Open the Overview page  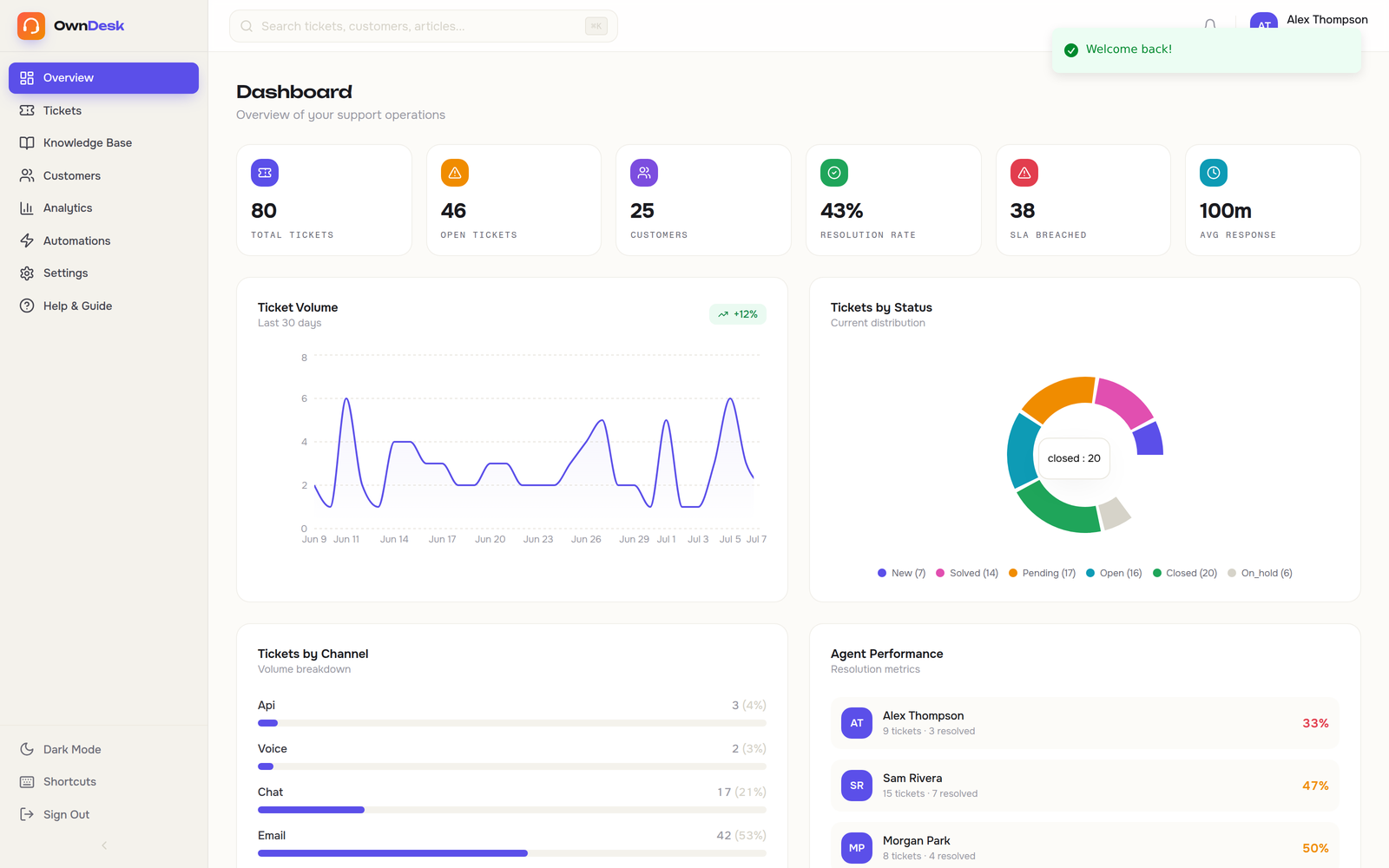tap(103, 78)
